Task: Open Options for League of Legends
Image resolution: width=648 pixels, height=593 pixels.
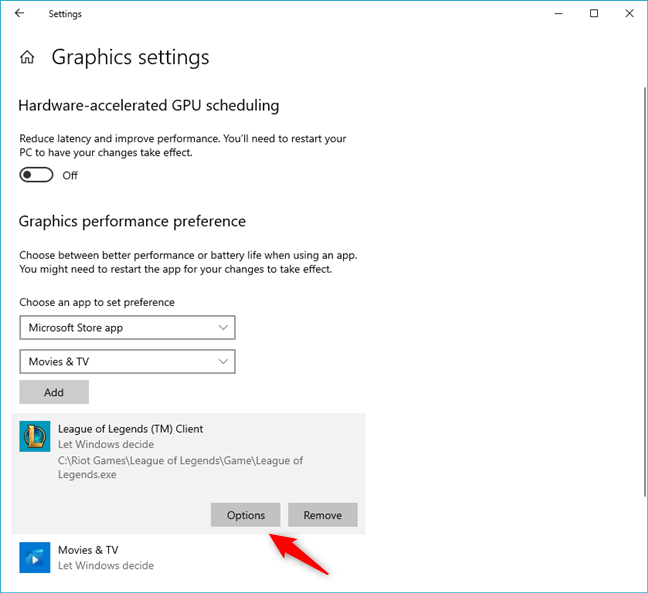Action: (245, 515)
